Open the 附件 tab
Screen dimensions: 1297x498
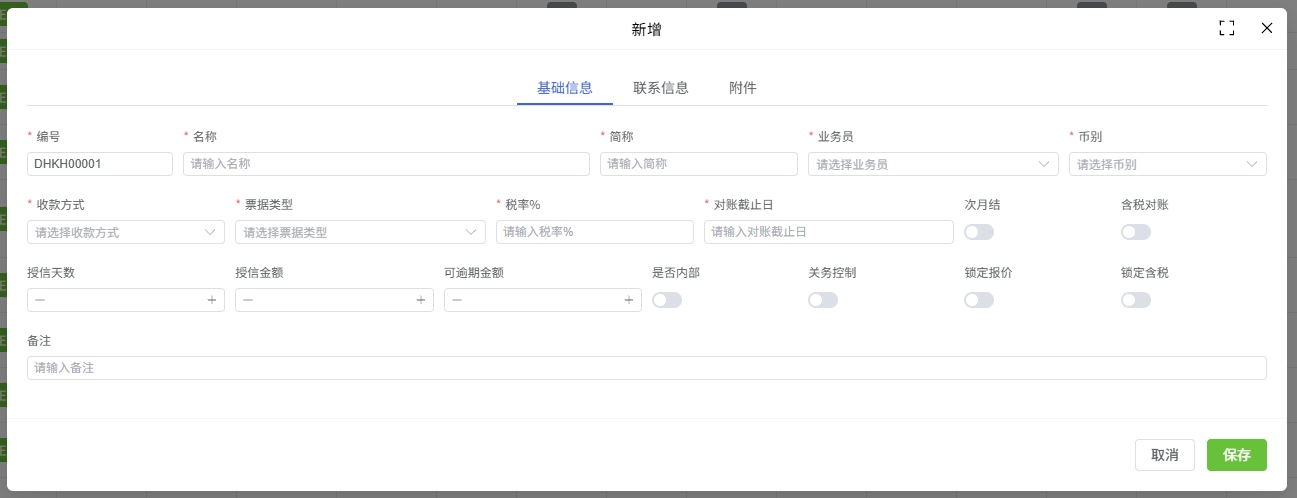coord(743,88)
